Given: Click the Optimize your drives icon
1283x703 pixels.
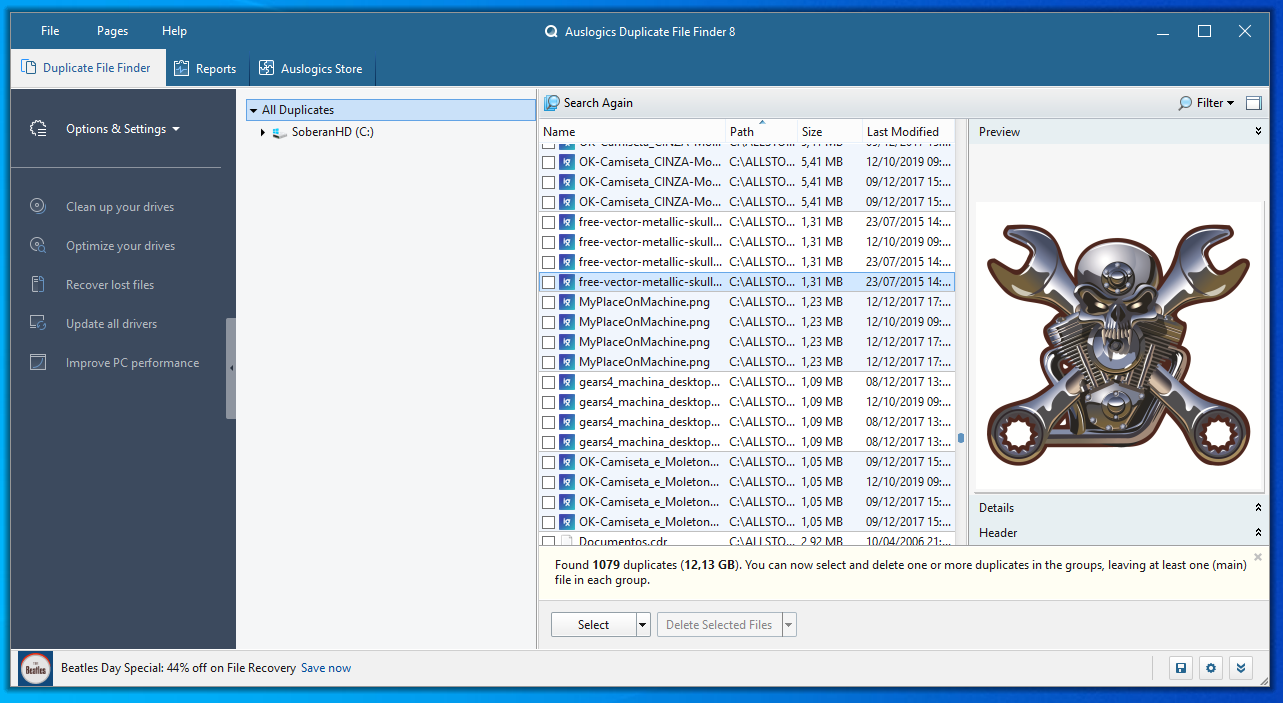Looking at the screenshot, I should click(x=38, y=245).
